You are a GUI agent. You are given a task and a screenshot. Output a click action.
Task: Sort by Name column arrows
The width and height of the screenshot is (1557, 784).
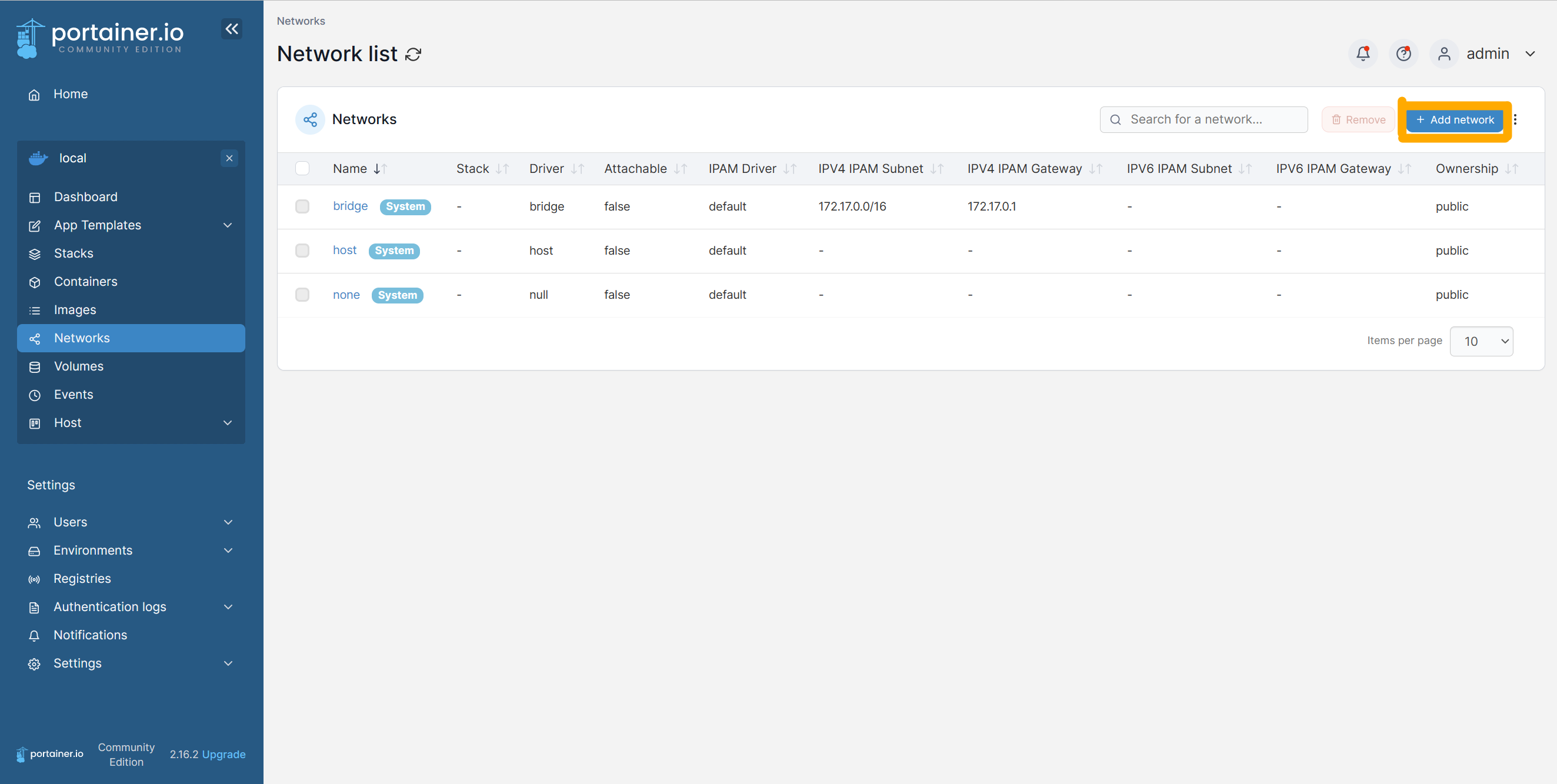tap(380, 169)
